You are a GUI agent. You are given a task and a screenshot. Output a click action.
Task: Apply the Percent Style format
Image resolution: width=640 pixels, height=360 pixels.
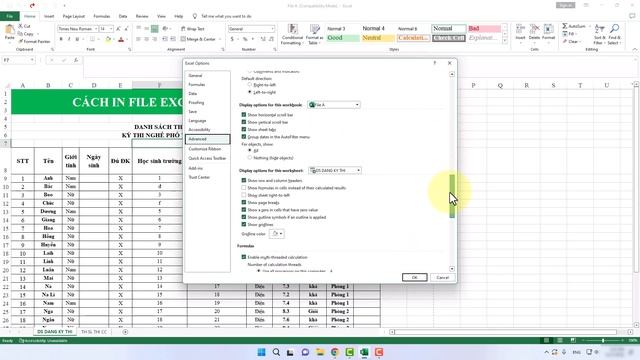point(245,39)
